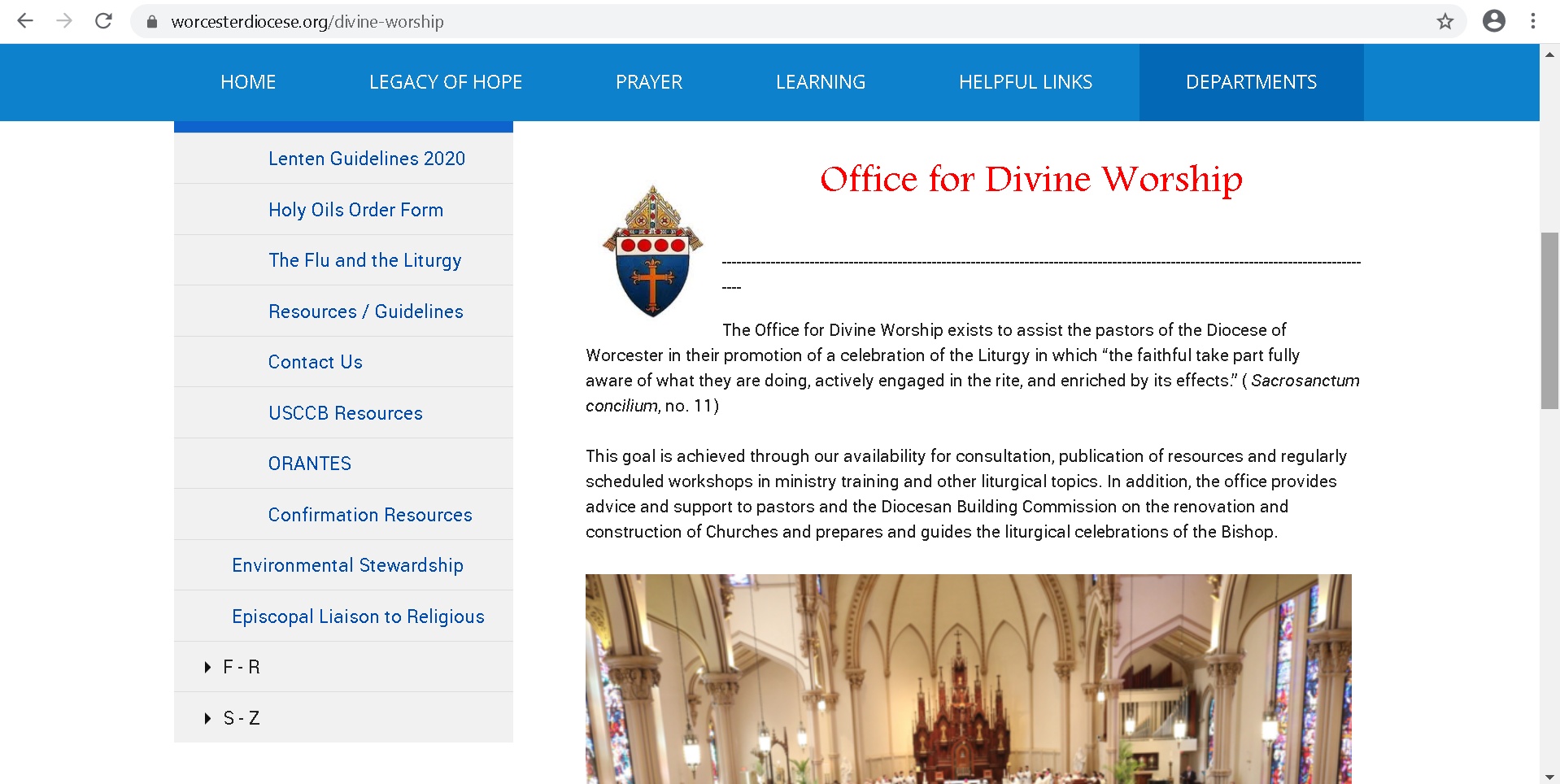1560x784 pixels.
Task: Open the browser profile avatar
Action: click(1494, 22)
